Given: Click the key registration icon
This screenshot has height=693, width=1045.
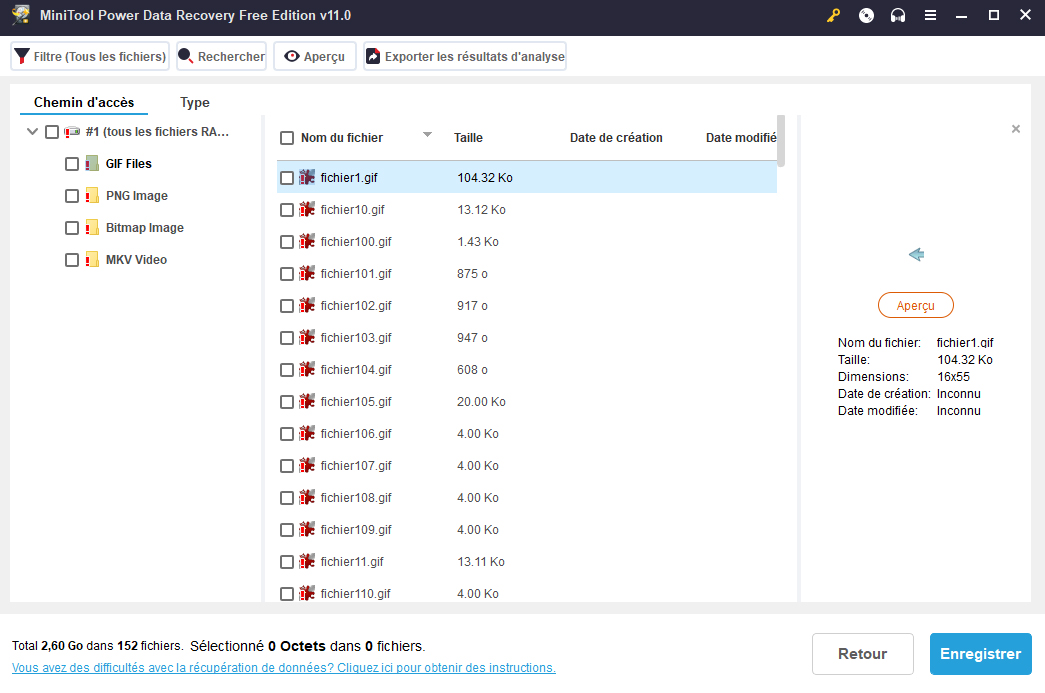Looking at the screenshot, I should pyautogui.click(x=833, y=16).
